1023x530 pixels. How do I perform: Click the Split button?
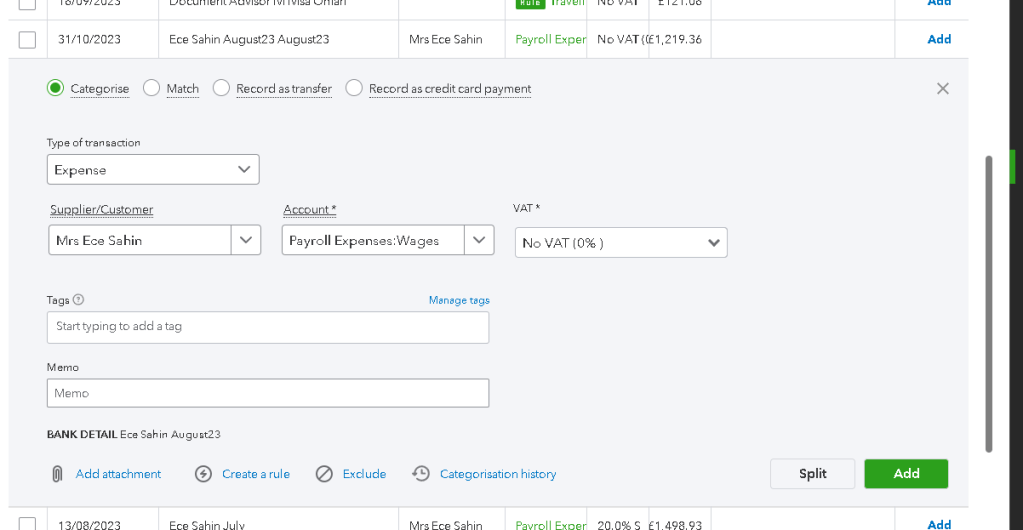pyautogui.click(x=812, y=474)
